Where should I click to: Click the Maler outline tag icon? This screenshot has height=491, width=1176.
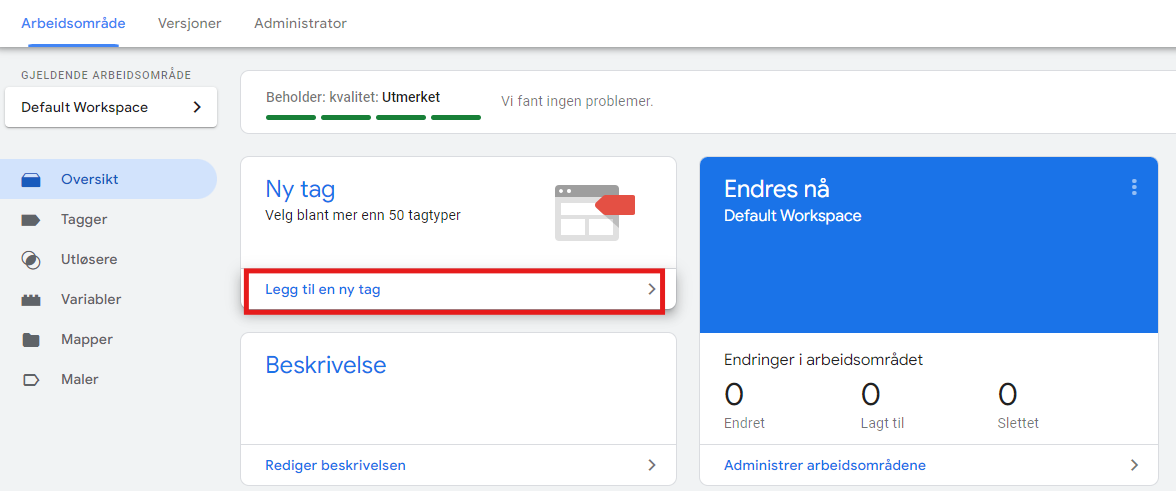[x=31, y=380]
